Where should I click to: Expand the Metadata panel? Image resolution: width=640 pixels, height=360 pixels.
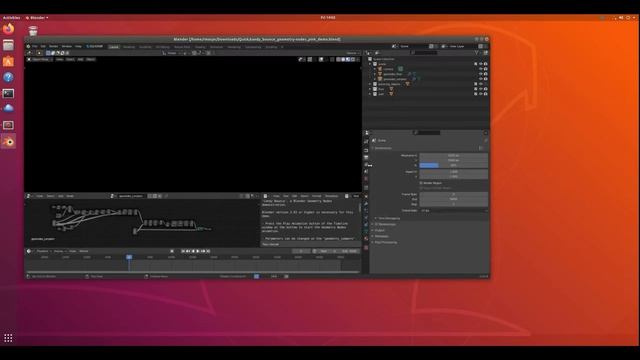pos(382,236)
